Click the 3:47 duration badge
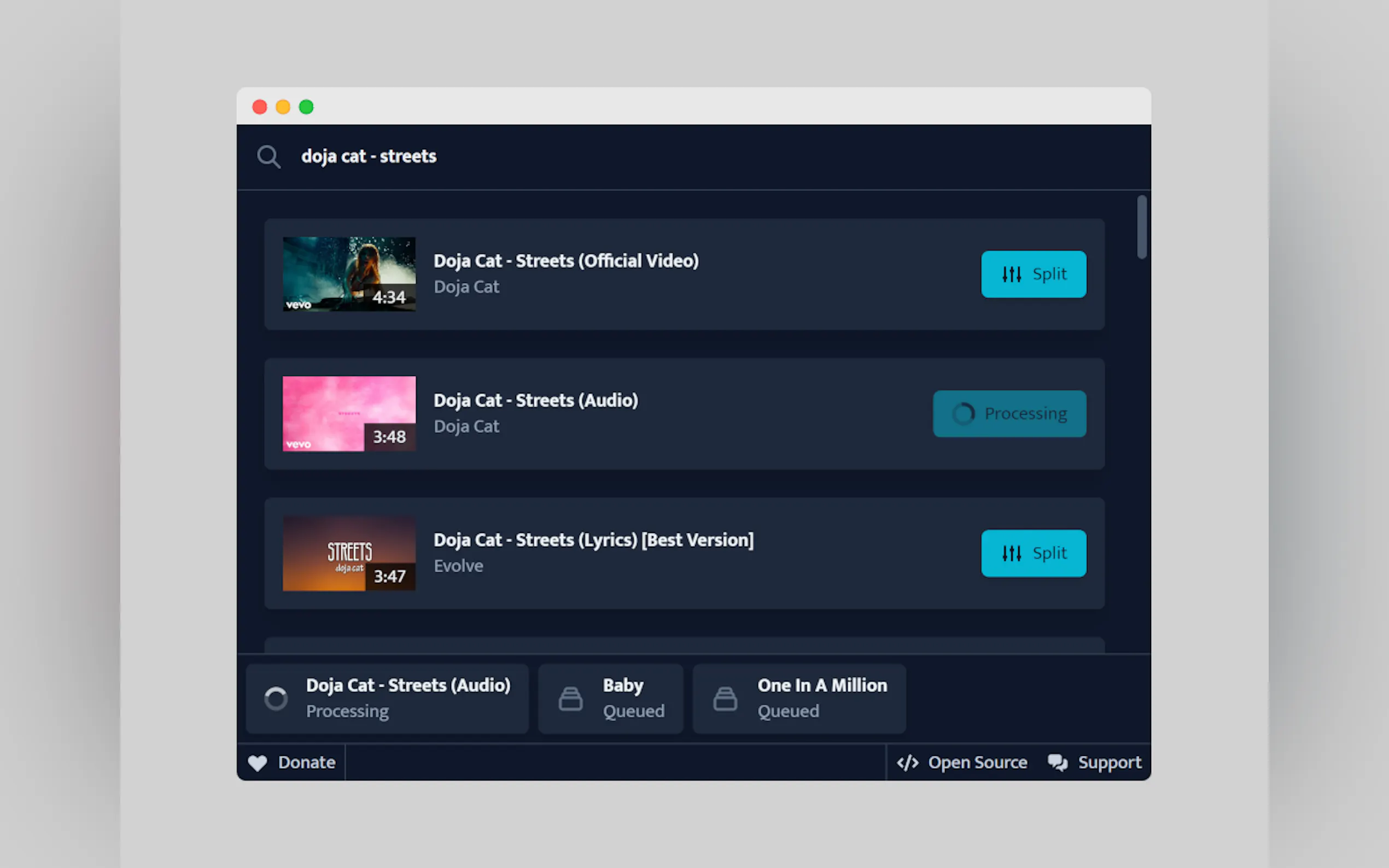The height and width of the screenshot is (868, 1389). click(x=389, y=576)
